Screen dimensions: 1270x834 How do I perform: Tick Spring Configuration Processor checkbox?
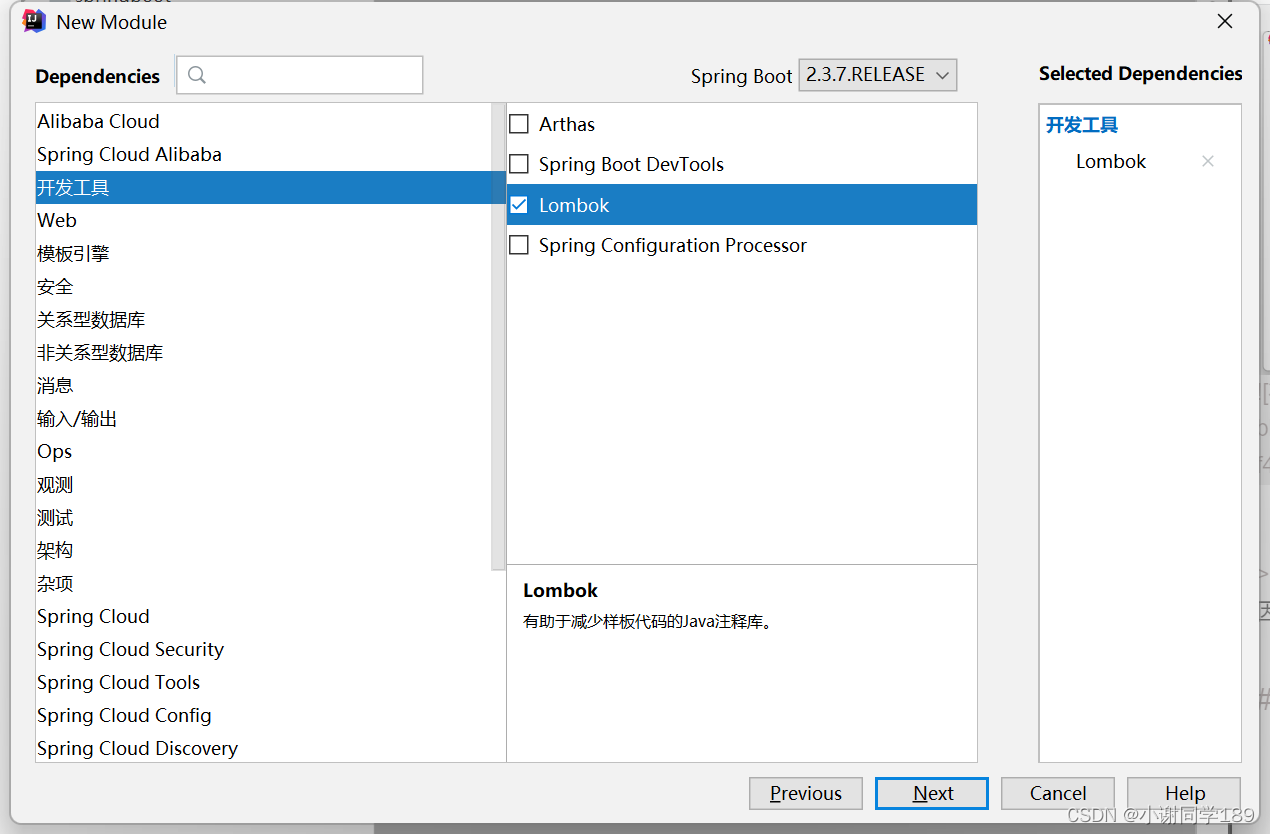point(519,245)
